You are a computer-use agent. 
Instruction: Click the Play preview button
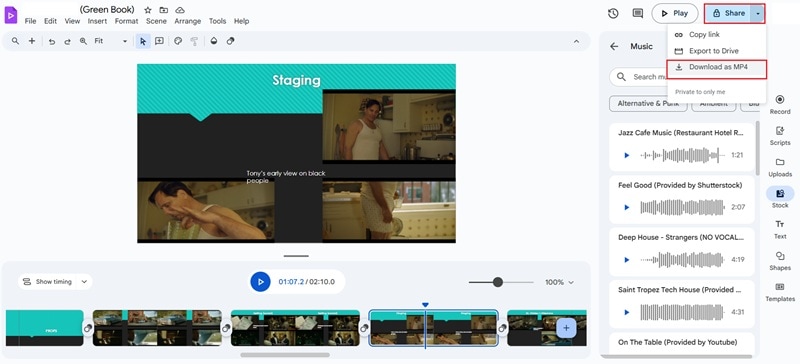click(x=674, y=13)
